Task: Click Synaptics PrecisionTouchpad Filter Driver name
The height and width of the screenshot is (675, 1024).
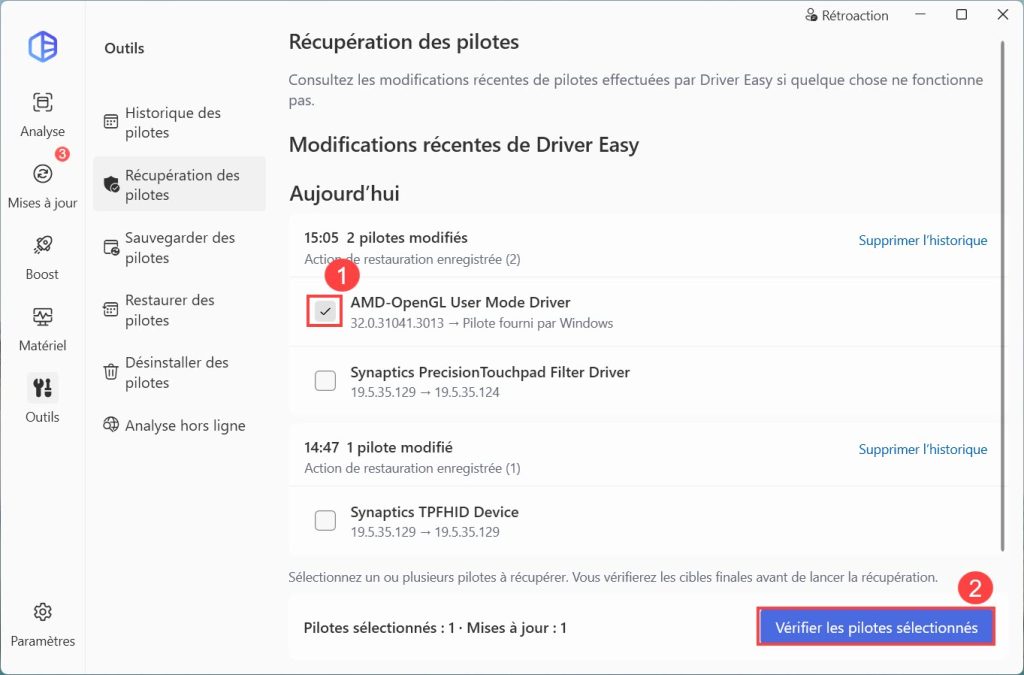Action: tap(490, 372)
